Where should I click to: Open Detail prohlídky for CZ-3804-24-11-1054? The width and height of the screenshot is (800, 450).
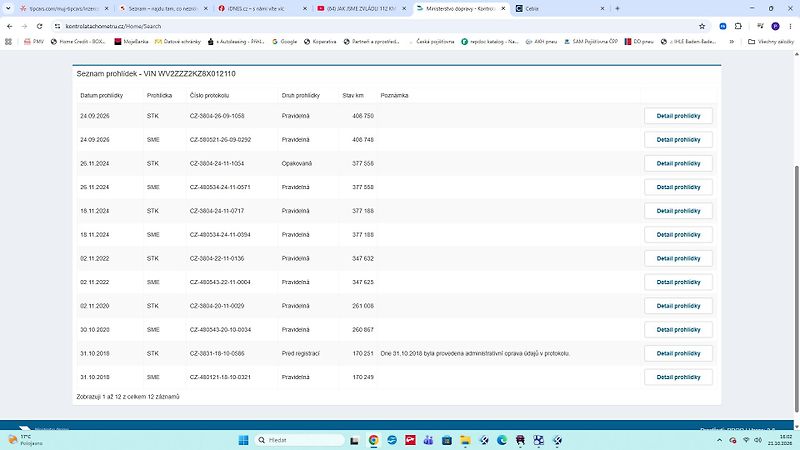coord(678,163)
